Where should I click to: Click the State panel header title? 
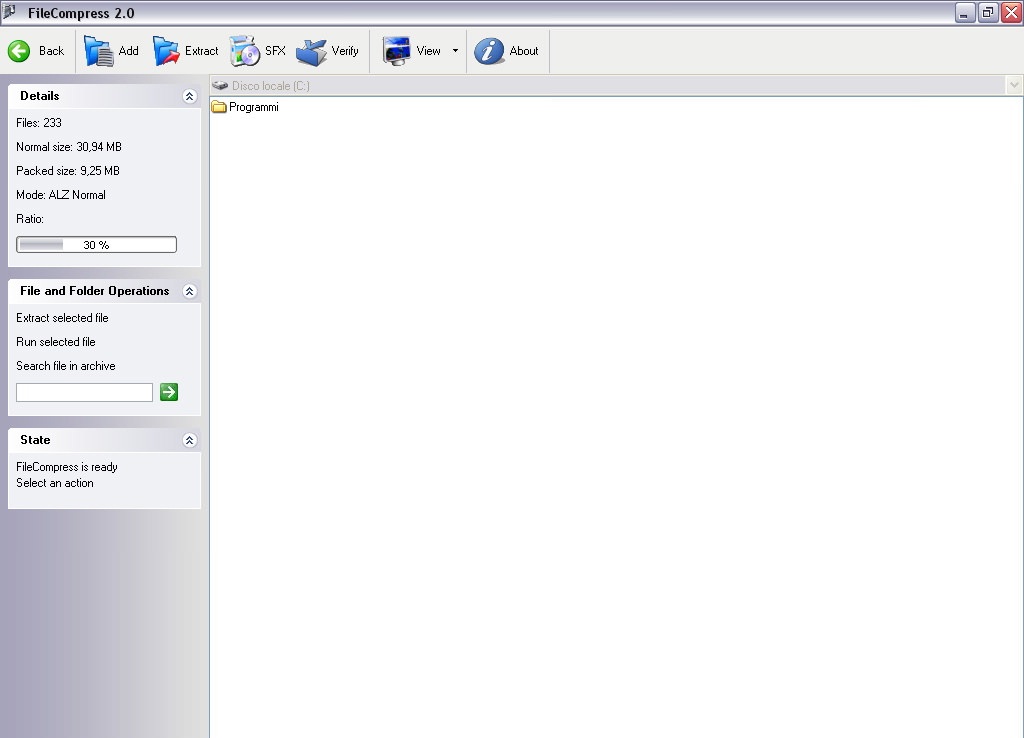click(x=35, y=440)
